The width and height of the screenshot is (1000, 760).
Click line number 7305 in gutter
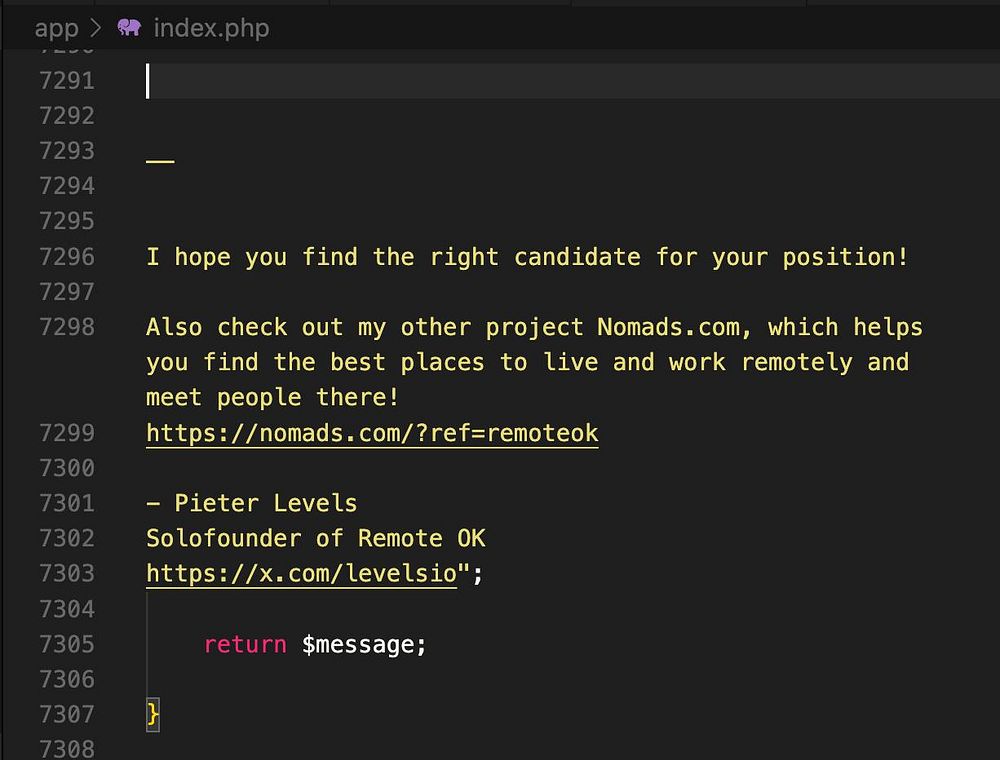[67, 644]
